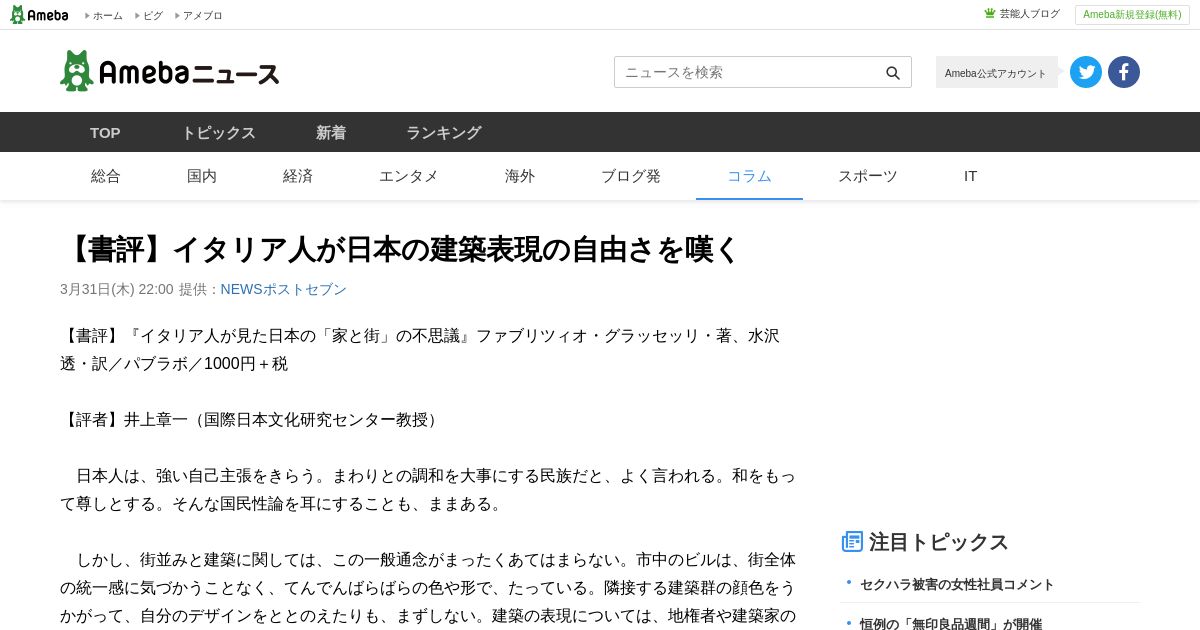Select the 国内 category tab
The width and height of the screenshot is (1200, 630).
tap(202, 176)
